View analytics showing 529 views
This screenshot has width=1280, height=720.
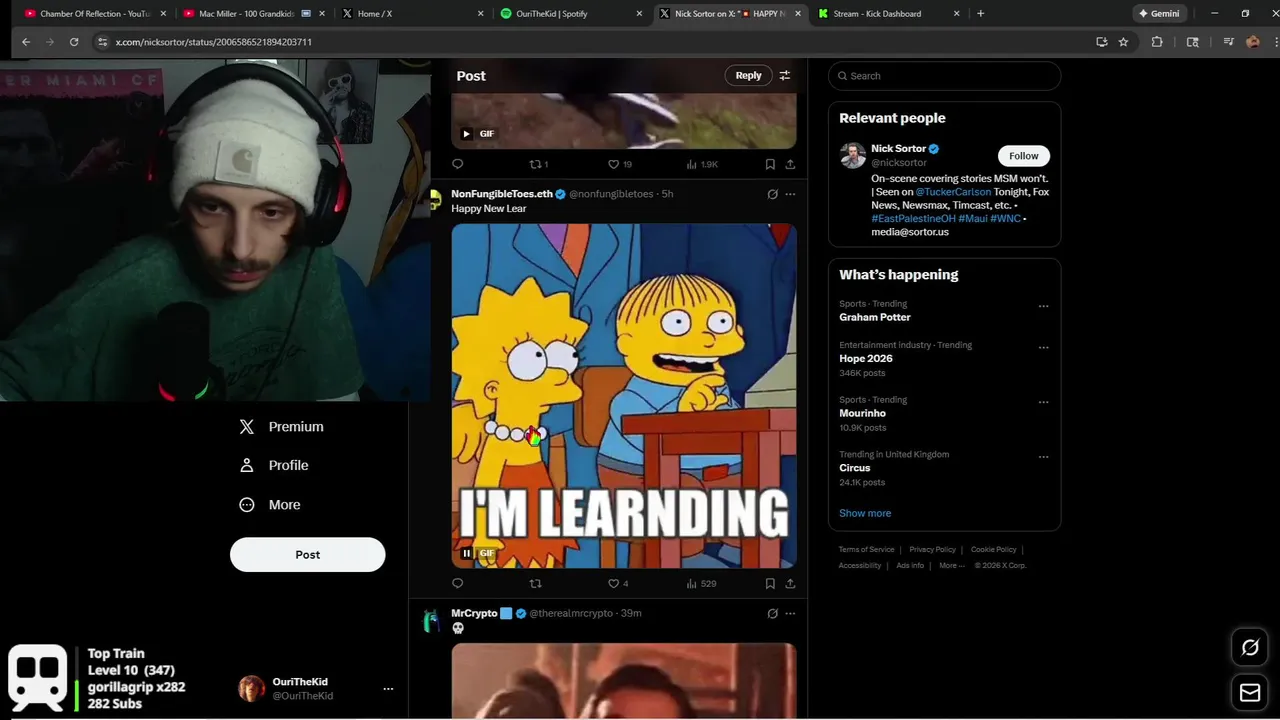[701, 583]
